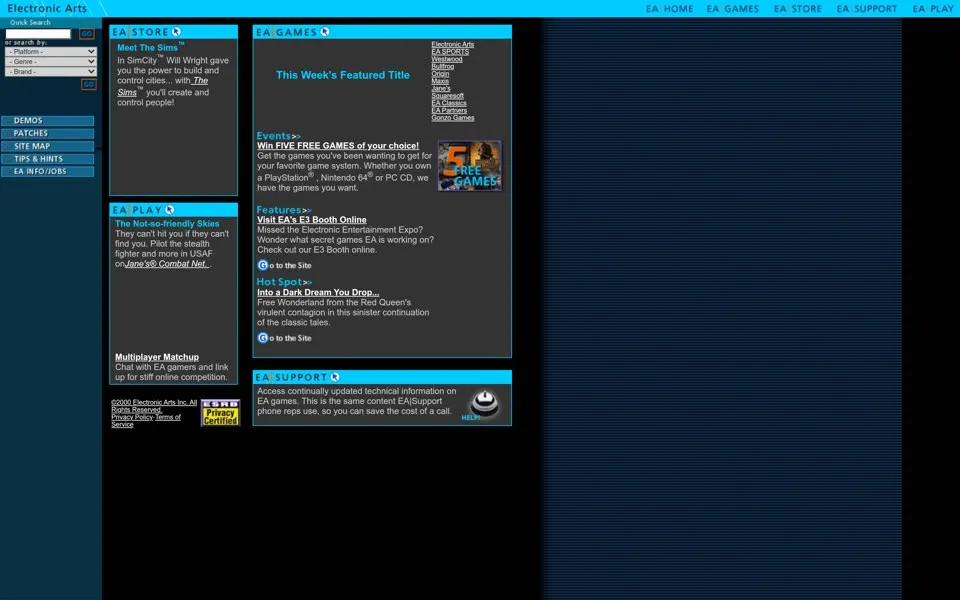
Task: Go to EA STORE in top navigation
Action: click(x=798, y=9)
